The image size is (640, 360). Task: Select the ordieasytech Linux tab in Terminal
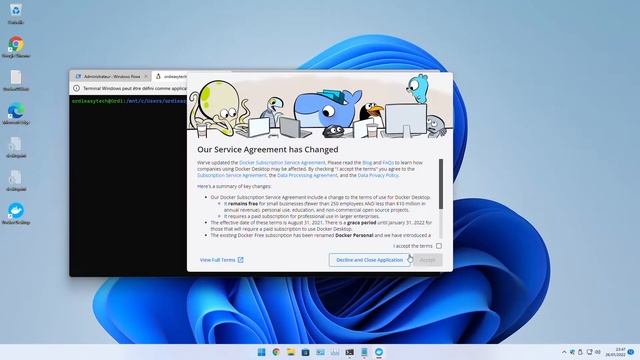pos(170,76)
